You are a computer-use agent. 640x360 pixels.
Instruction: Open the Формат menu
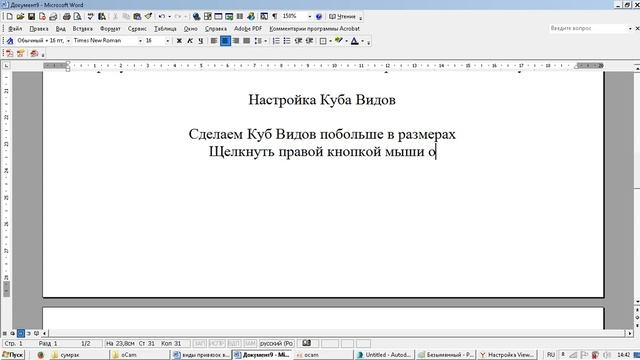click(110, 29)
